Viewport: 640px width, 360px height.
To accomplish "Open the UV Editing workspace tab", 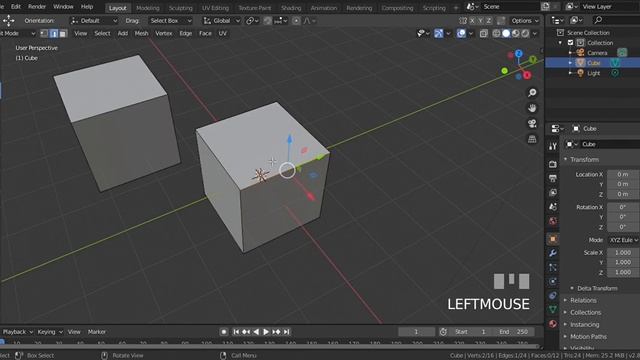I will [215, 8].
